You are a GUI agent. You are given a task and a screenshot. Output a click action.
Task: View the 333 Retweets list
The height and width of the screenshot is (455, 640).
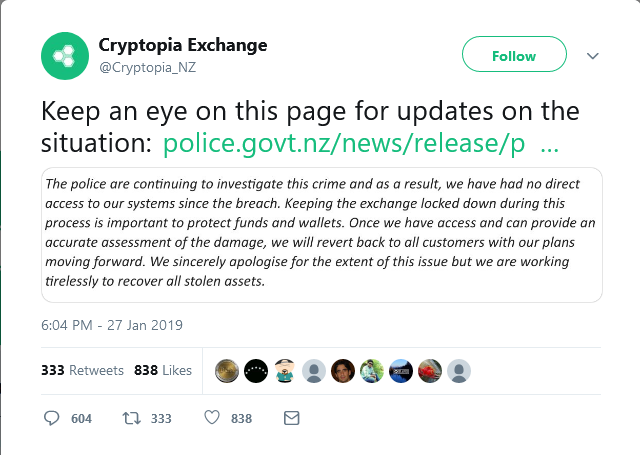click(x=82, y=370)
